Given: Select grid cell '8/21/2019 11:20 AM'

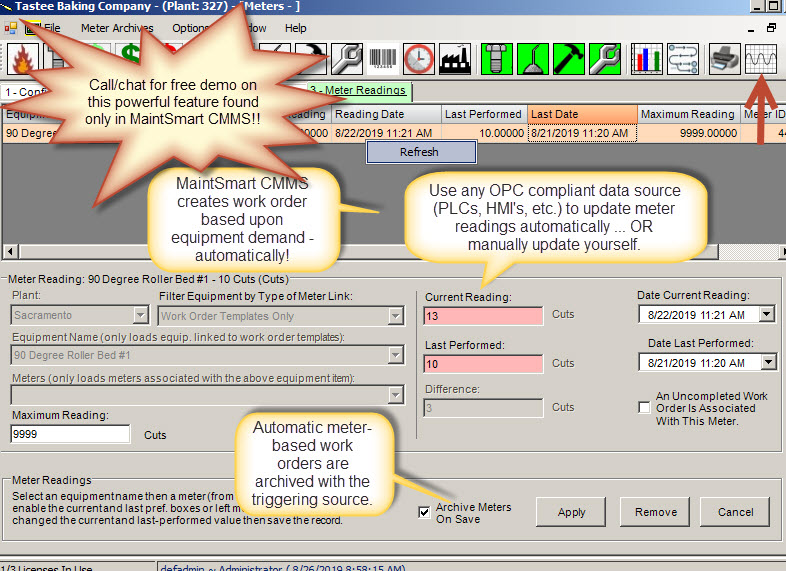Looking at the screenshot, I should tap(582, 133).
